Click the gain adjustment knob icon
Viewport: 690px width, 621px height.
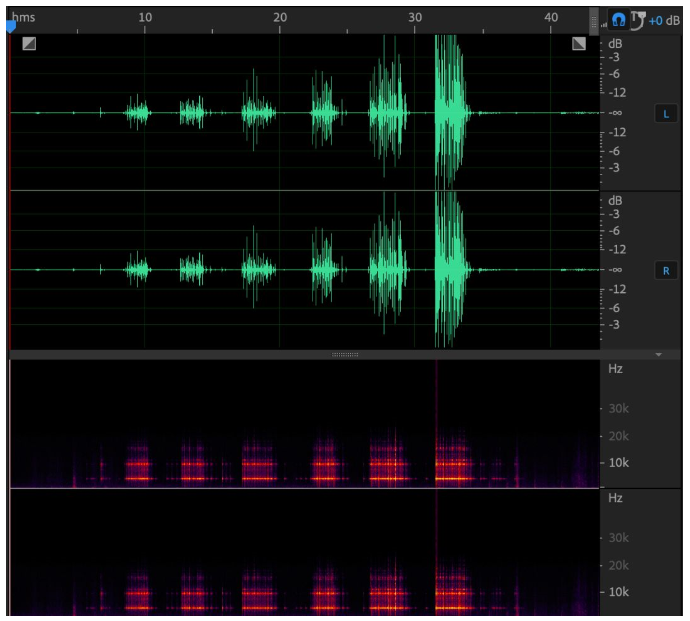click(x=637, y=19)
